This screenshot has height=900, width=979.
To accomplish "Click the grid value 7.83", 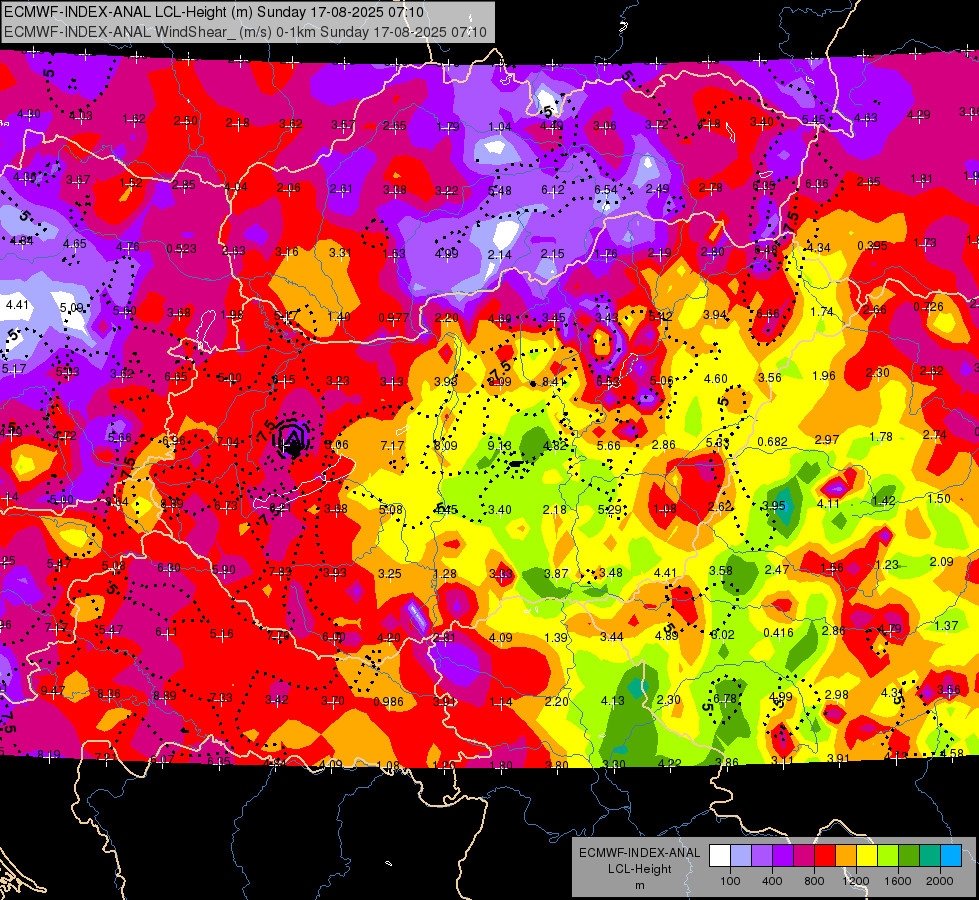I will point(280,572).
